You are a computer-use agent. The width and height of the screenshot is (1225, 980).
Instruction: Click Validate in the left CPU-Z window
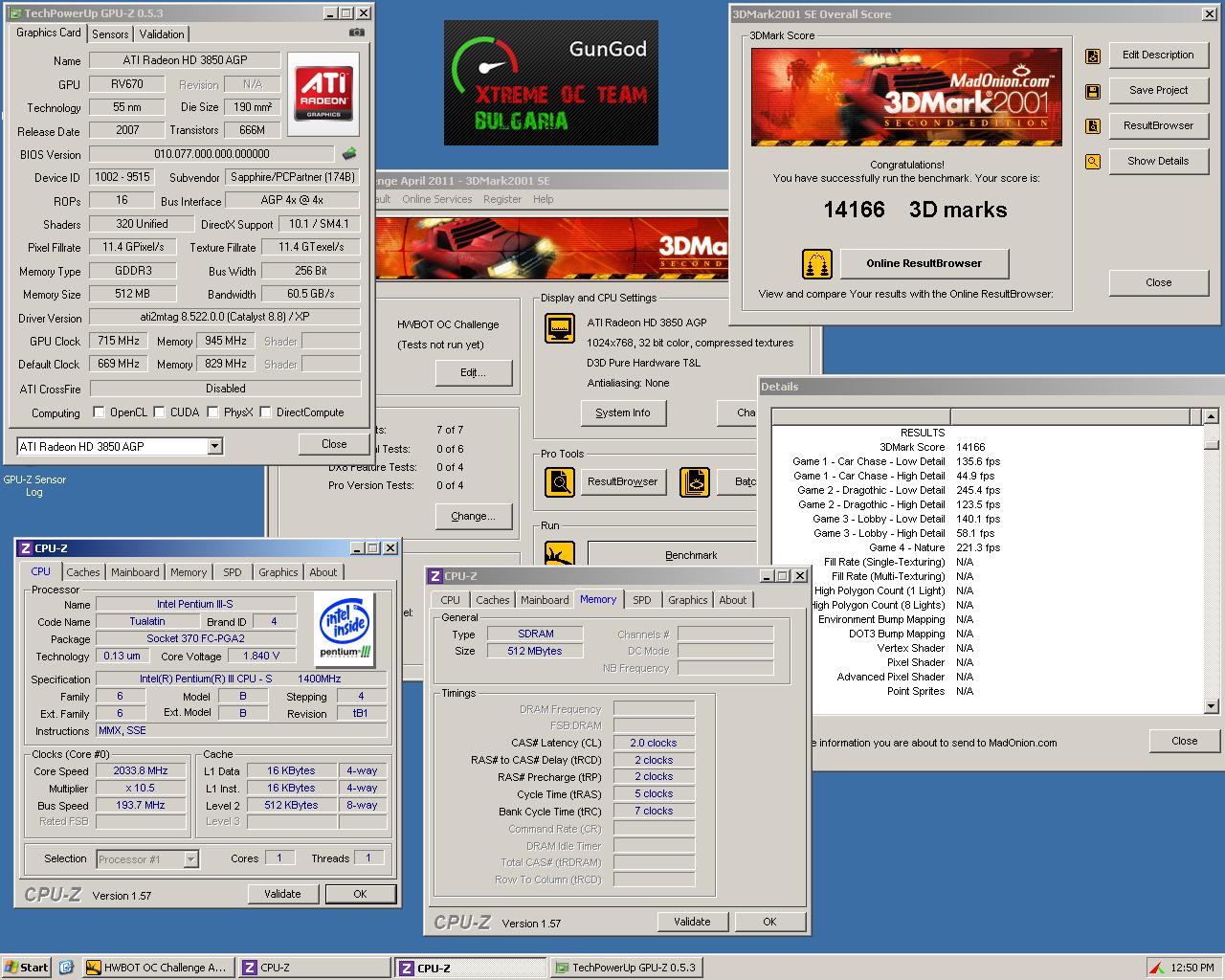click(x=282, y=894)
